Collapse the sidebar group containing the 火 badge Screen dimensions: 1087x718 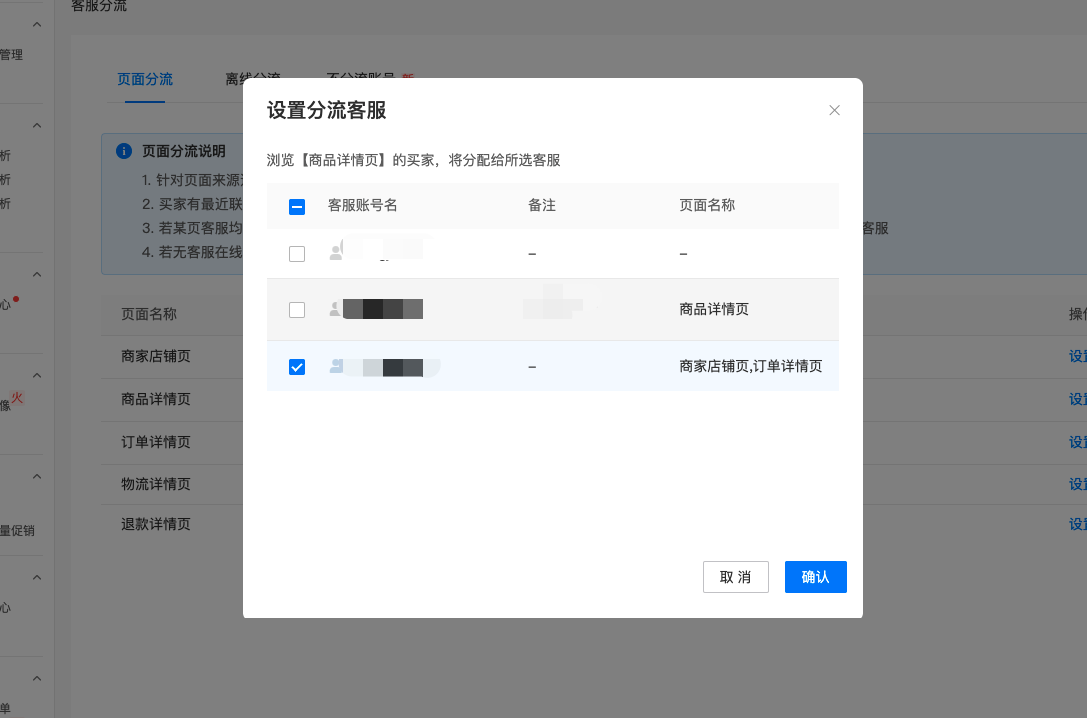(37, 375)
